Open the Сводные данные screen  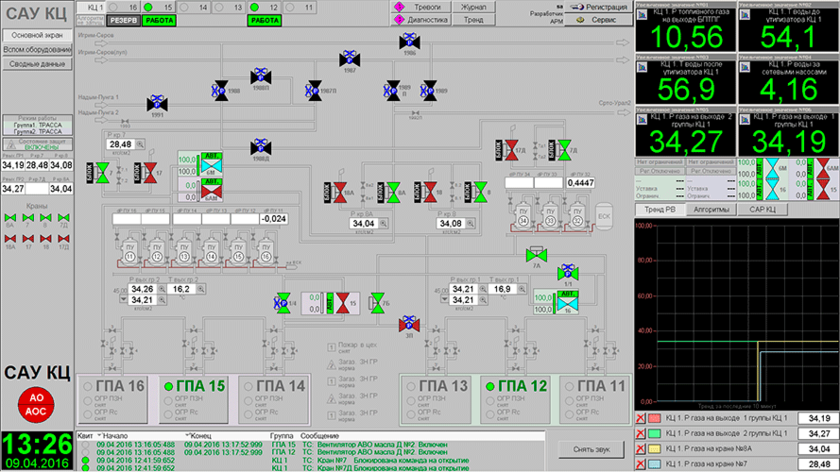click(x=36, y=63)
